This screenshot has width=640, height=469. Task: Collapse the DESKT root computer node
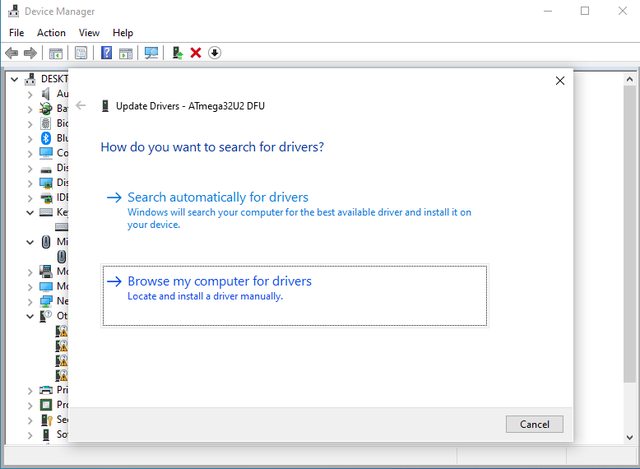coord(15,79)
